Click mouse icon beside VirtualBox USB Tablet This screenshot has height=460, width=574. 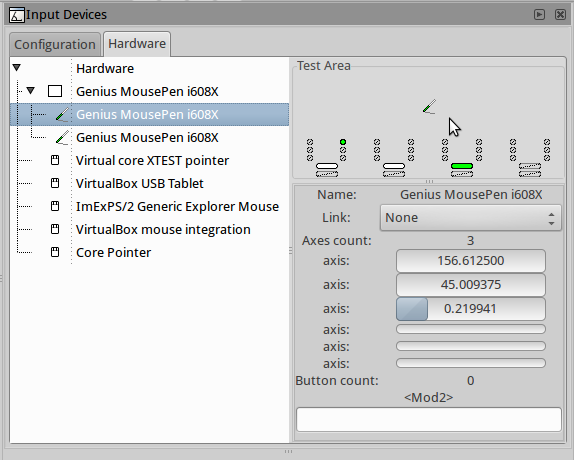click(x=55, y=183)
